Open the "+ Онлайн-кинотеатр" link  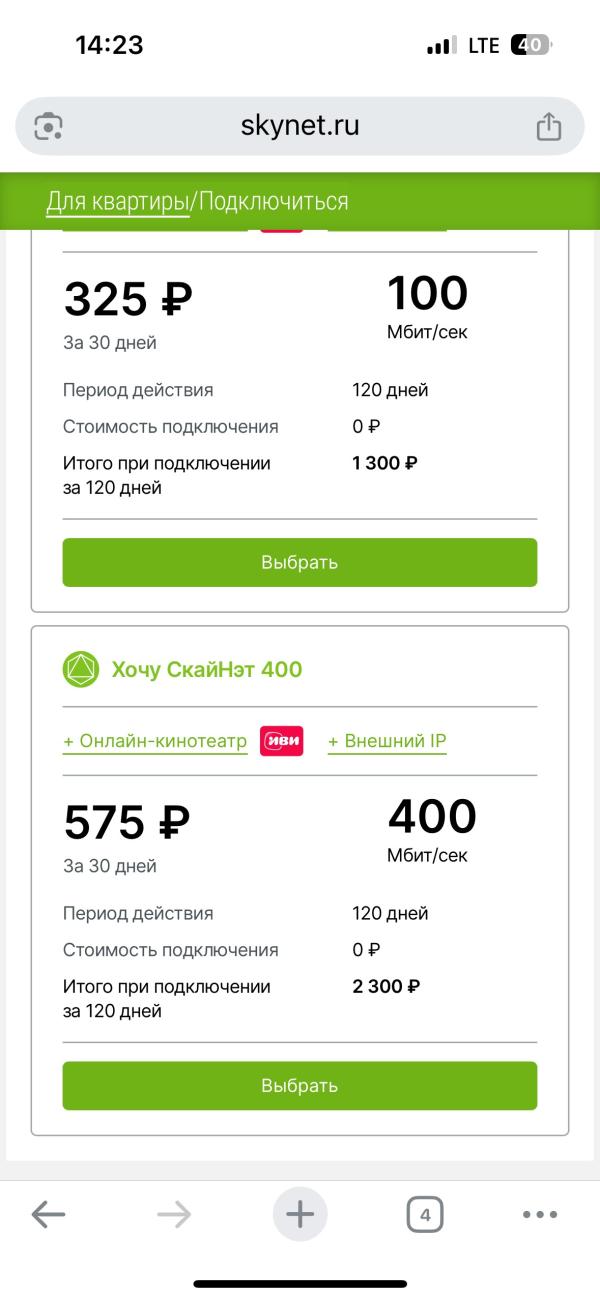155,741
